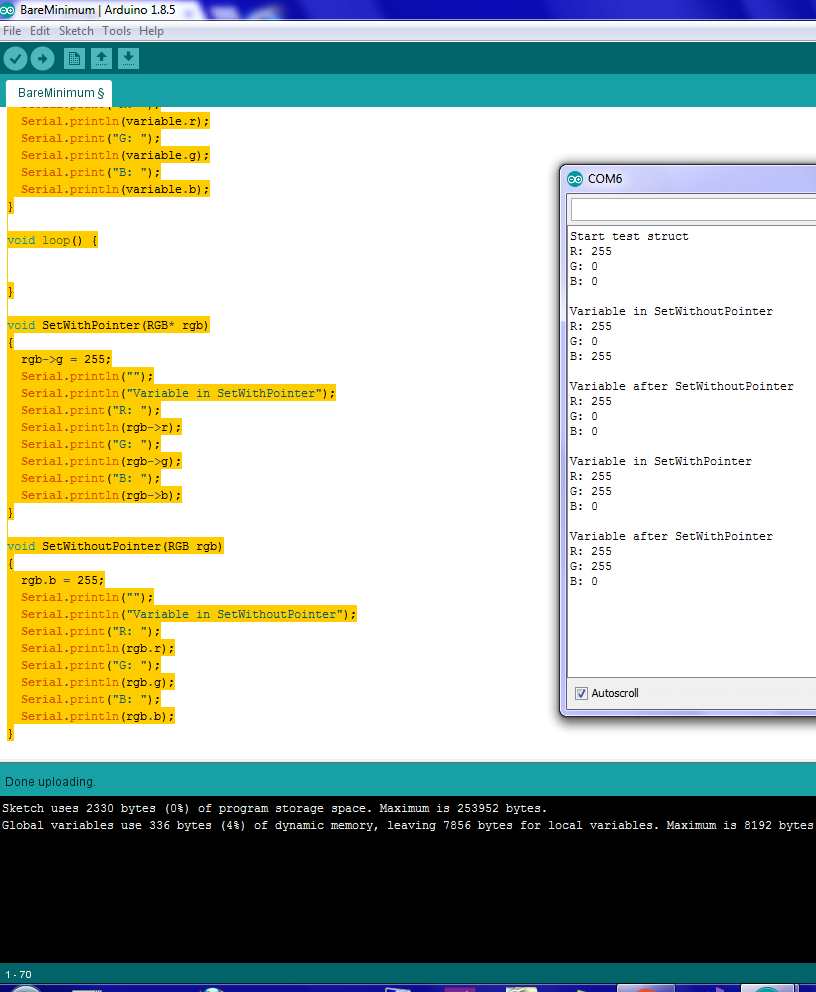Open the Tools menu
The height and width of the screenshot is (992, 816).
click(x=116, y=31)
